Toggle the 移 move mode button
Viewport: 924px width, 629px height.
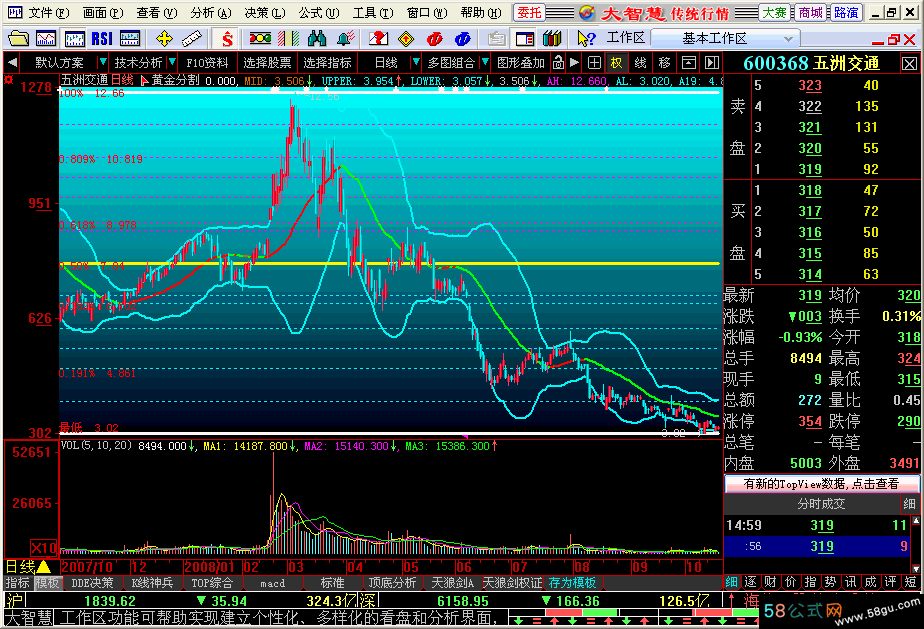click(x=665, y=62)
